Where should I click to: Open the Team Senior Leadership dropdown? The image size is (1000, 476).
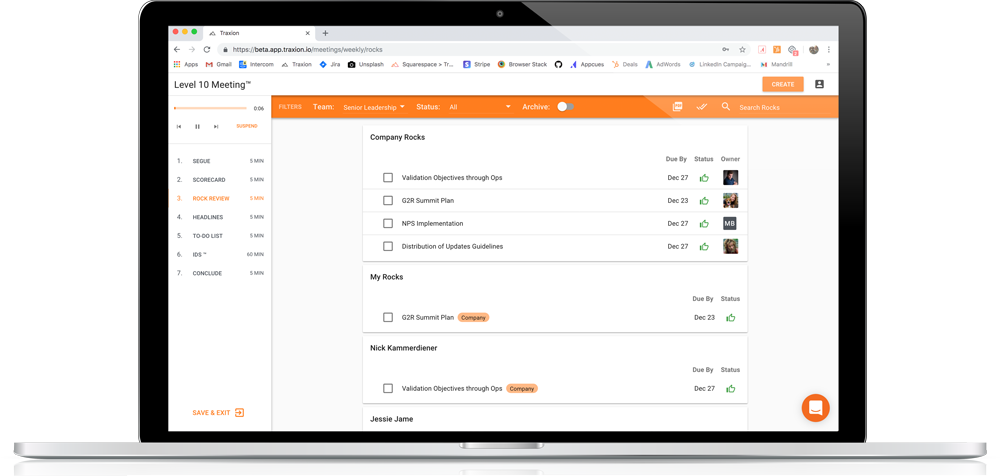tap(373, 107)
